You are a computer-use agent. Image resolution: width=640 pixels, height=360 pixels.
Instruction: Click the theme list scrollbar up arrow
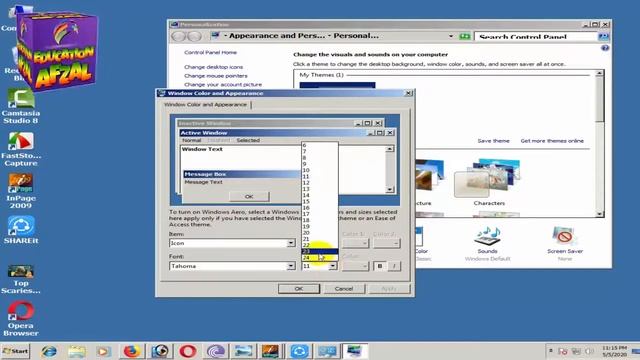click(x=599, y=73)
